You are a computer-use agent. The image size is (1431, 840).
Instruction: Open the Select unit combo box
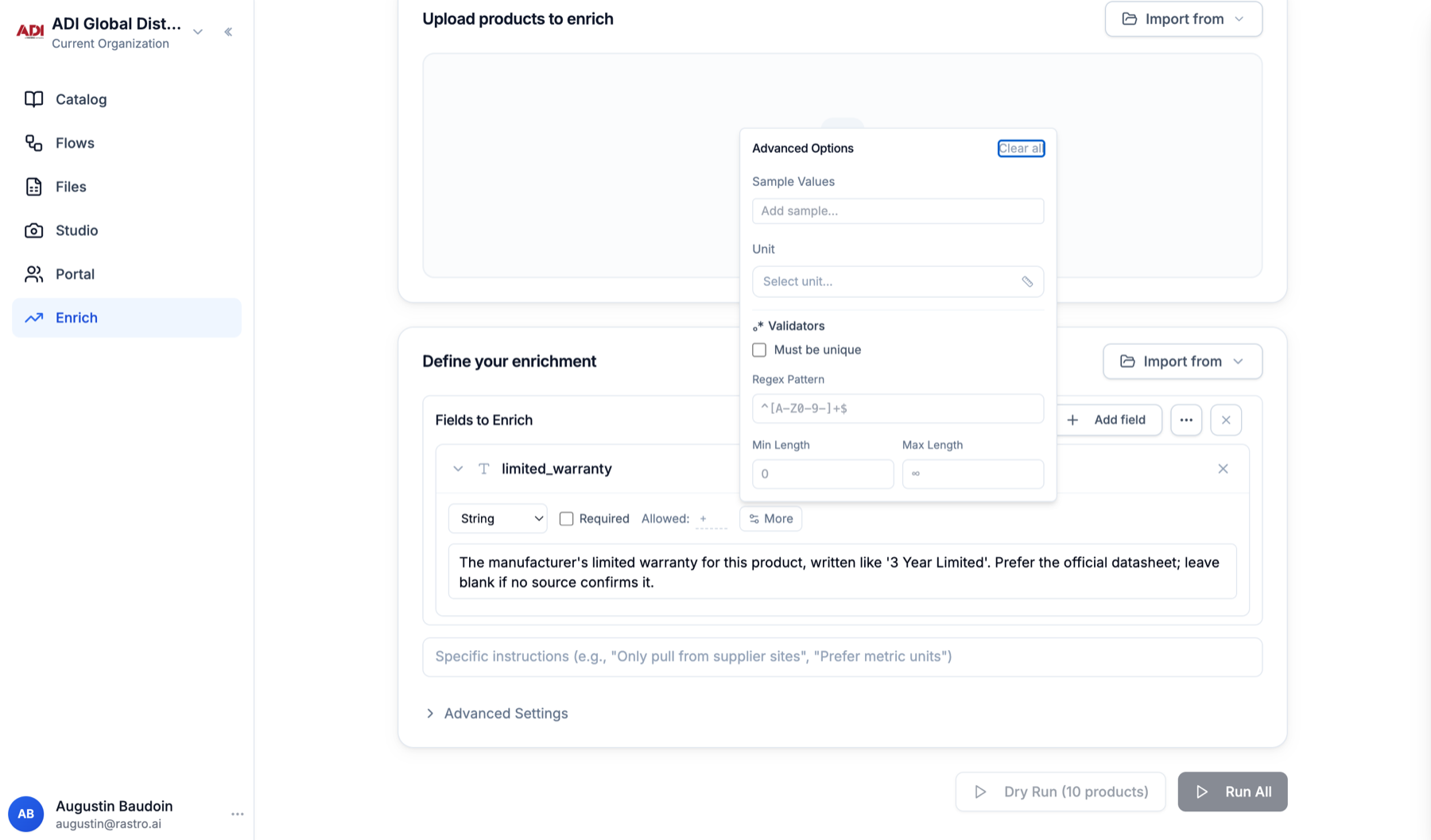pyautogui.click(x=898, y=281)
